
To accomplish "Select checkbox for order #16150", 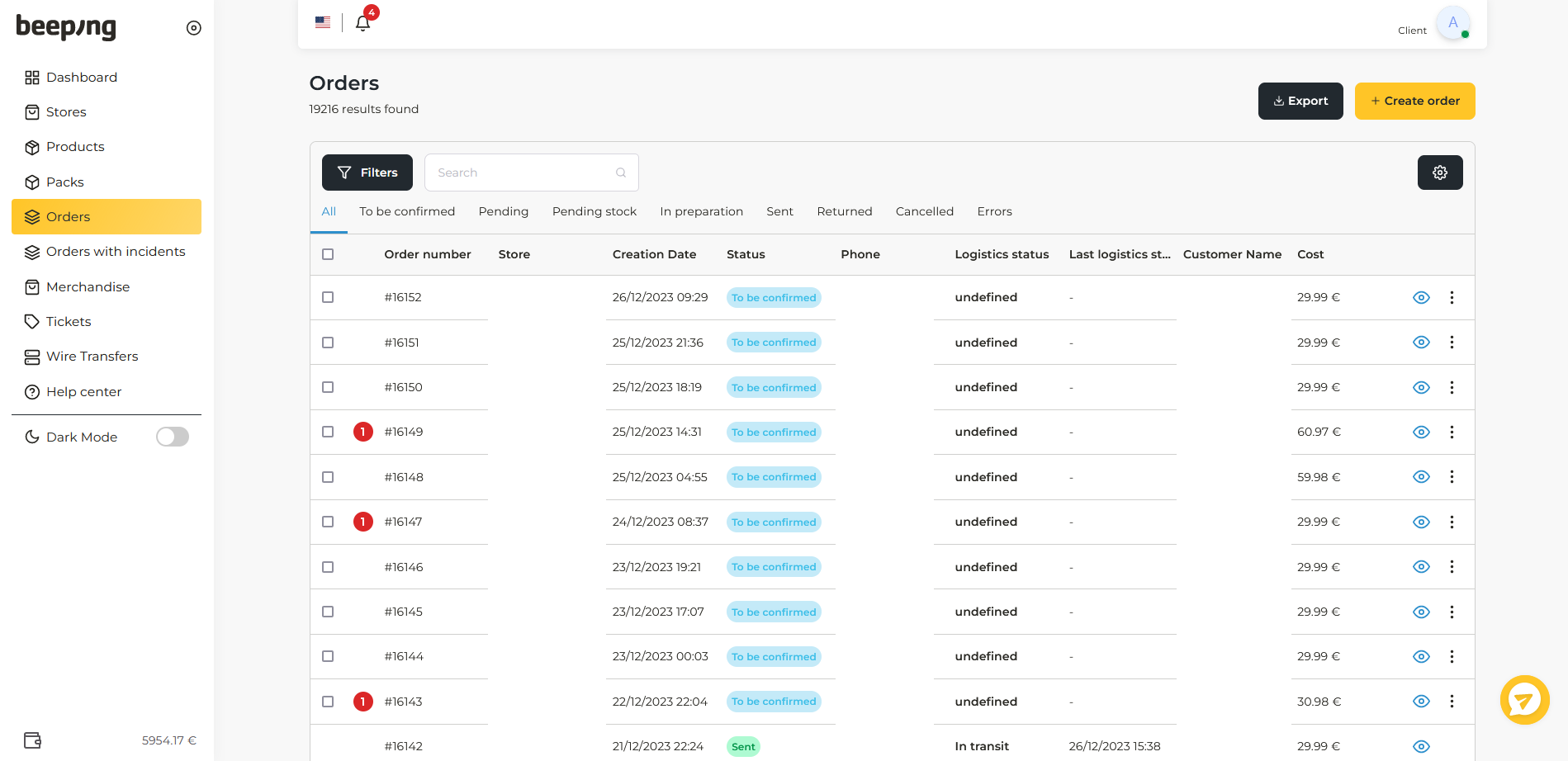I will coord(328,387).
